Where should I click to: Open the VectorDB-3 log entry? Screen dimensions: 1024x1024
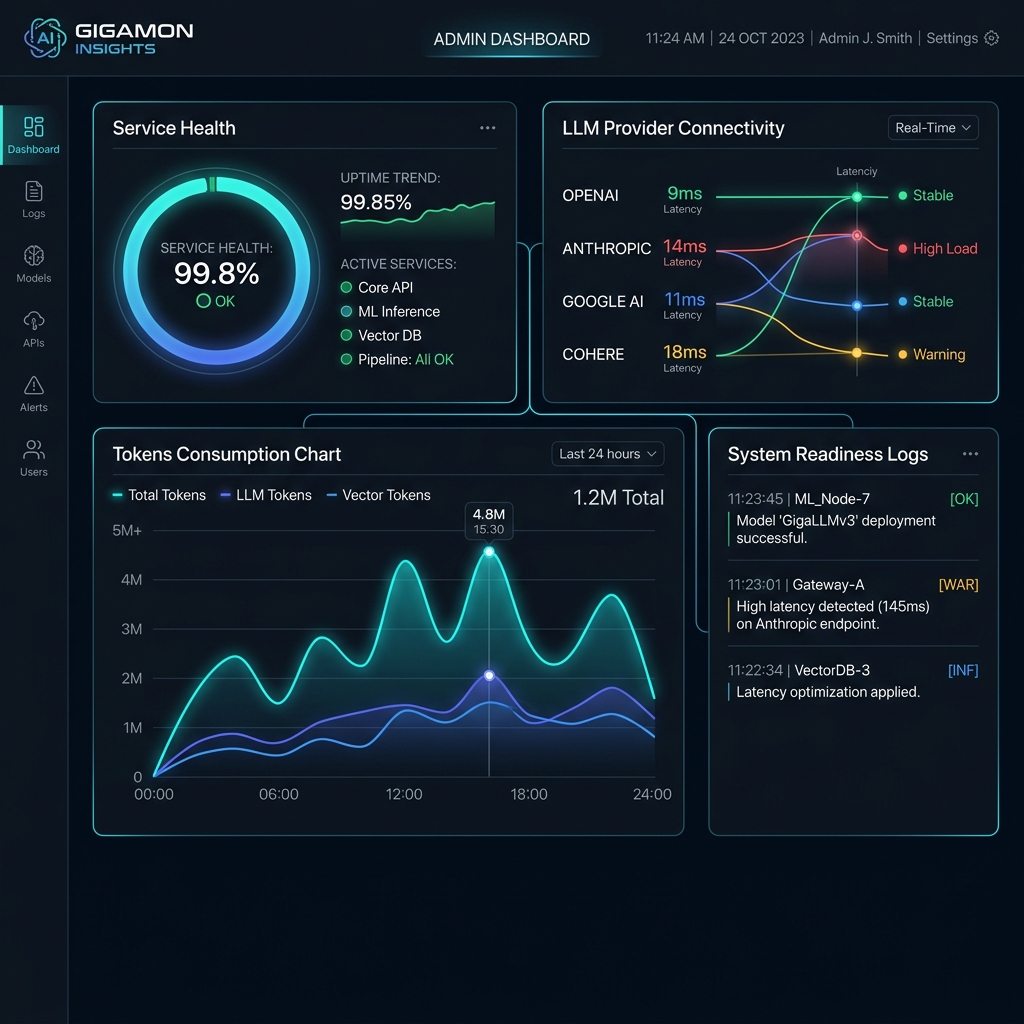(x=853, y=680)
